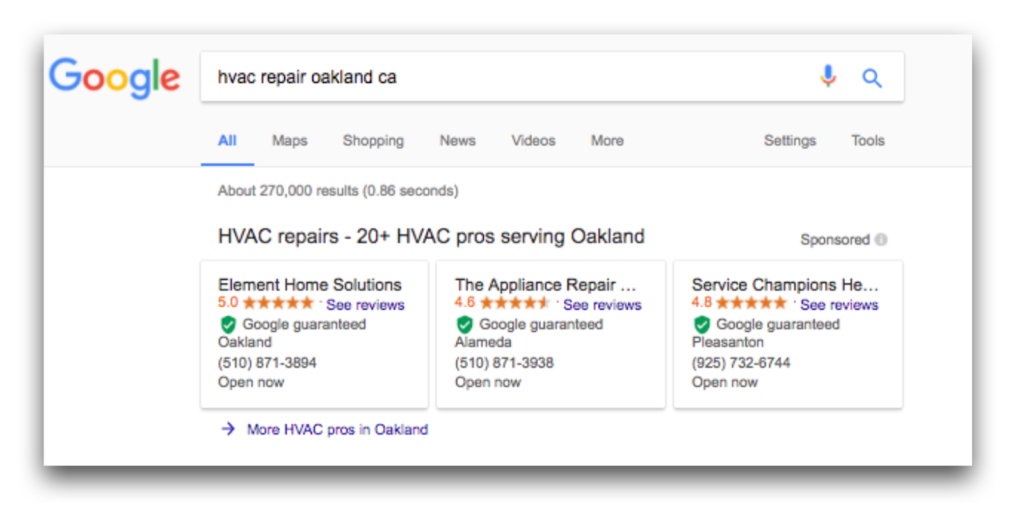Open More HVAC pros in Oakland link

pyautogui.click(x=338, y=429)
